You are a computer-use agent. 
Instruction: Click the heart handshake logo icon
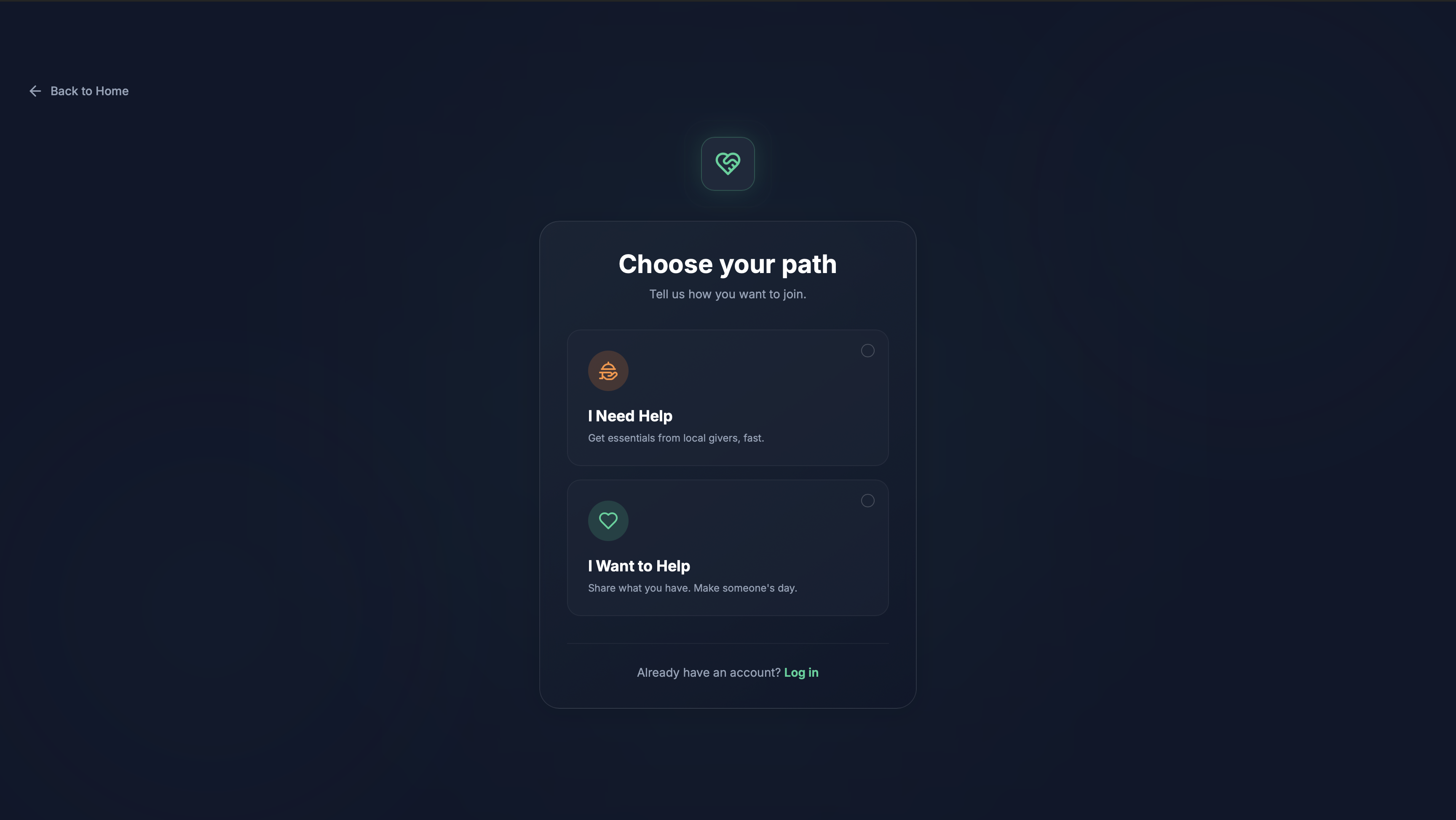(x=728, y=163)
